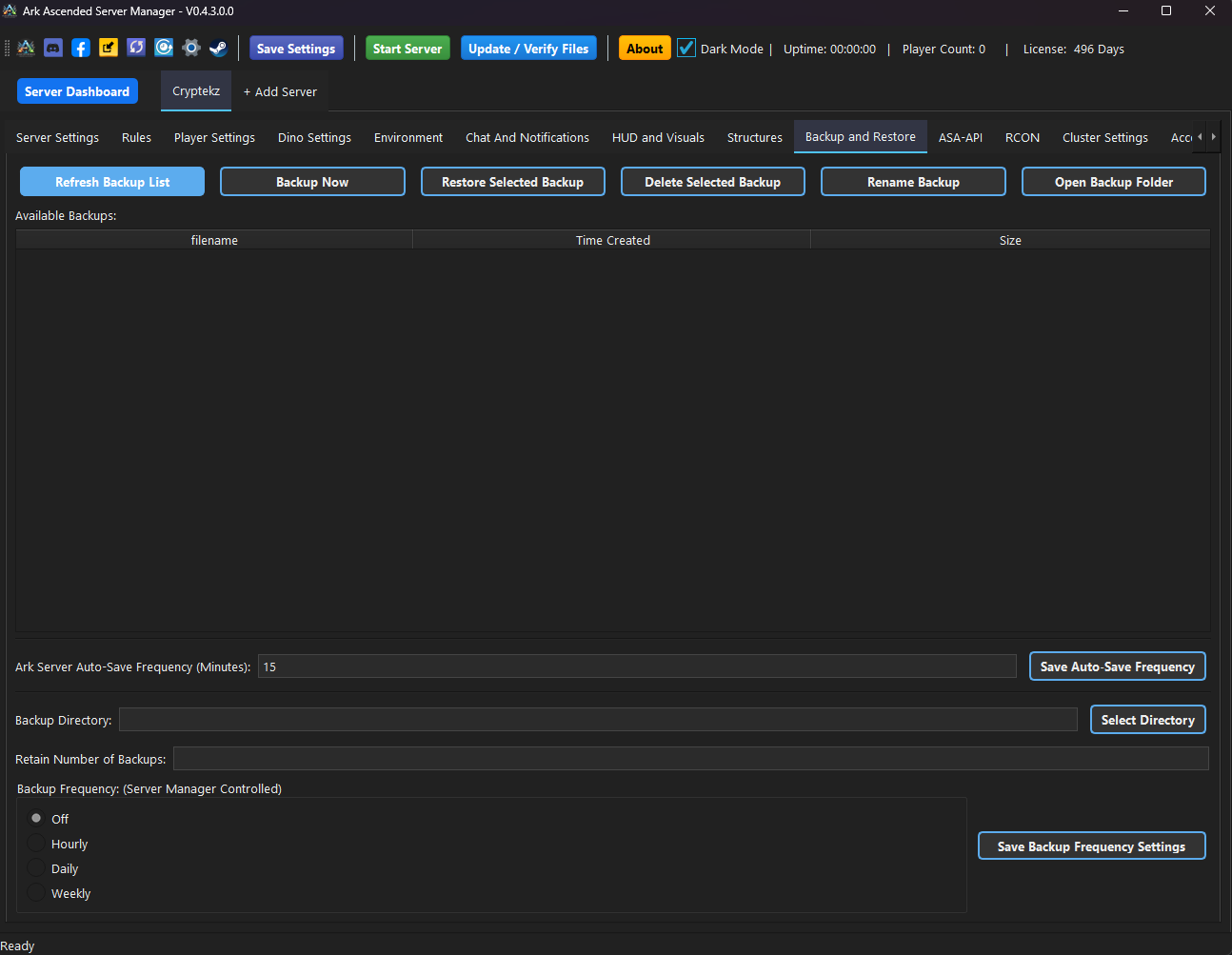This screenshot has height=955, width=1232.
Task: Select Weekly backup frequency
Action: tap(36, 893)
